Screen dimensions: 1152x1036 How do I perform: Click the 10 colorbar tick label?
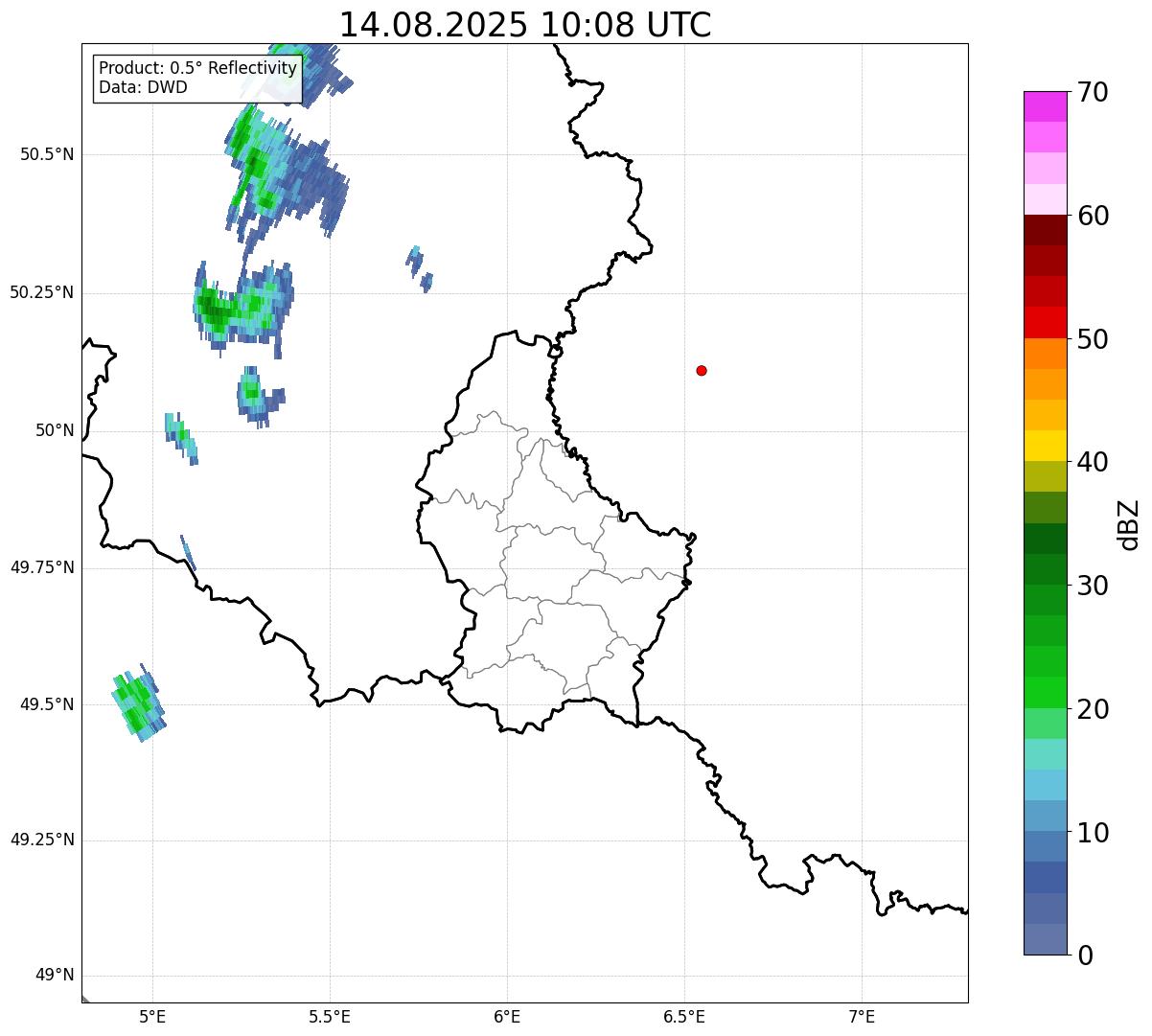pos(1093,834)
